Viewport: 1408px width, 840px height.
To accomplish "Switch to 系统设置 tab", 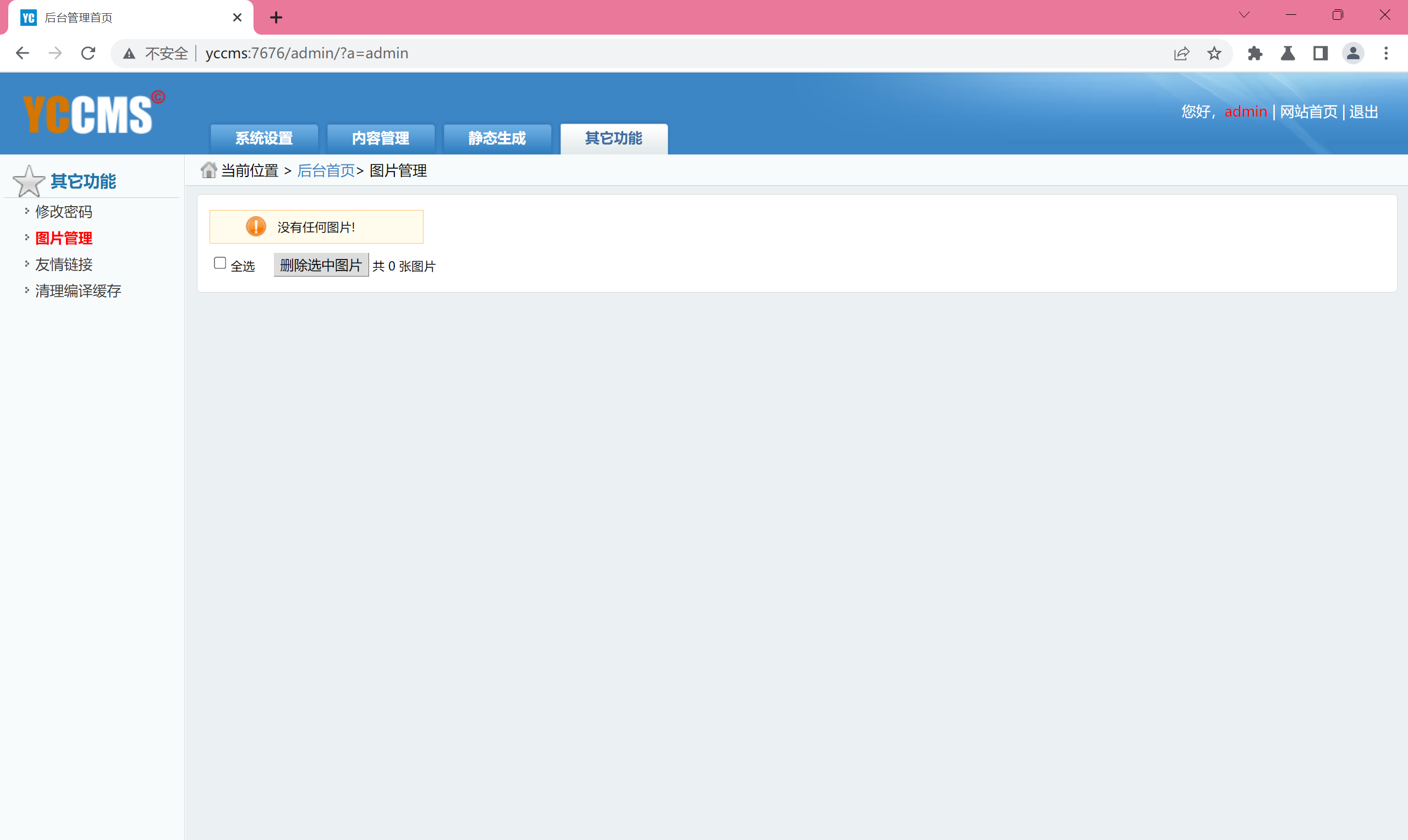I will point(264,138).
